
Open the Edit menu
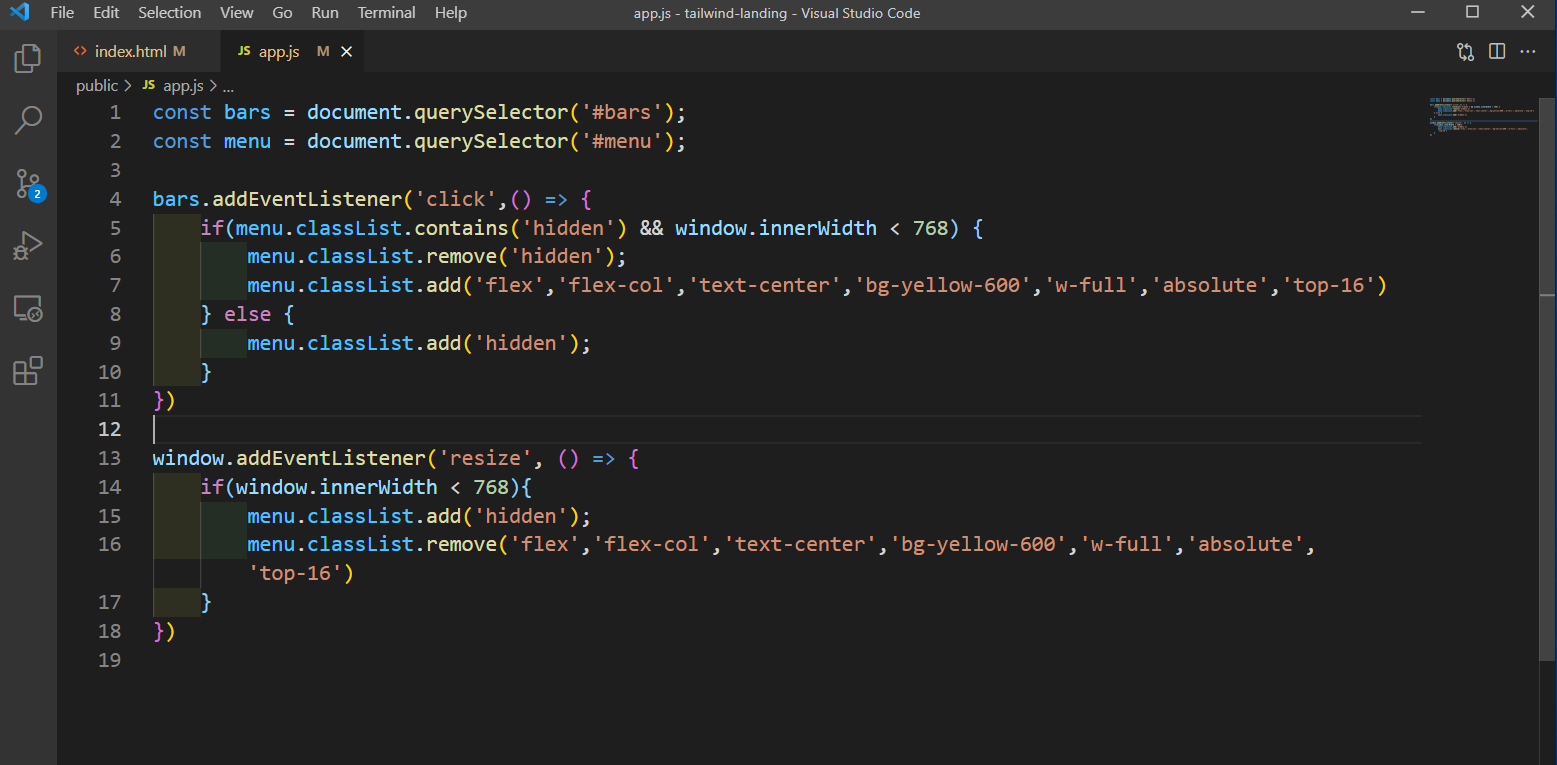pos(106,13)
